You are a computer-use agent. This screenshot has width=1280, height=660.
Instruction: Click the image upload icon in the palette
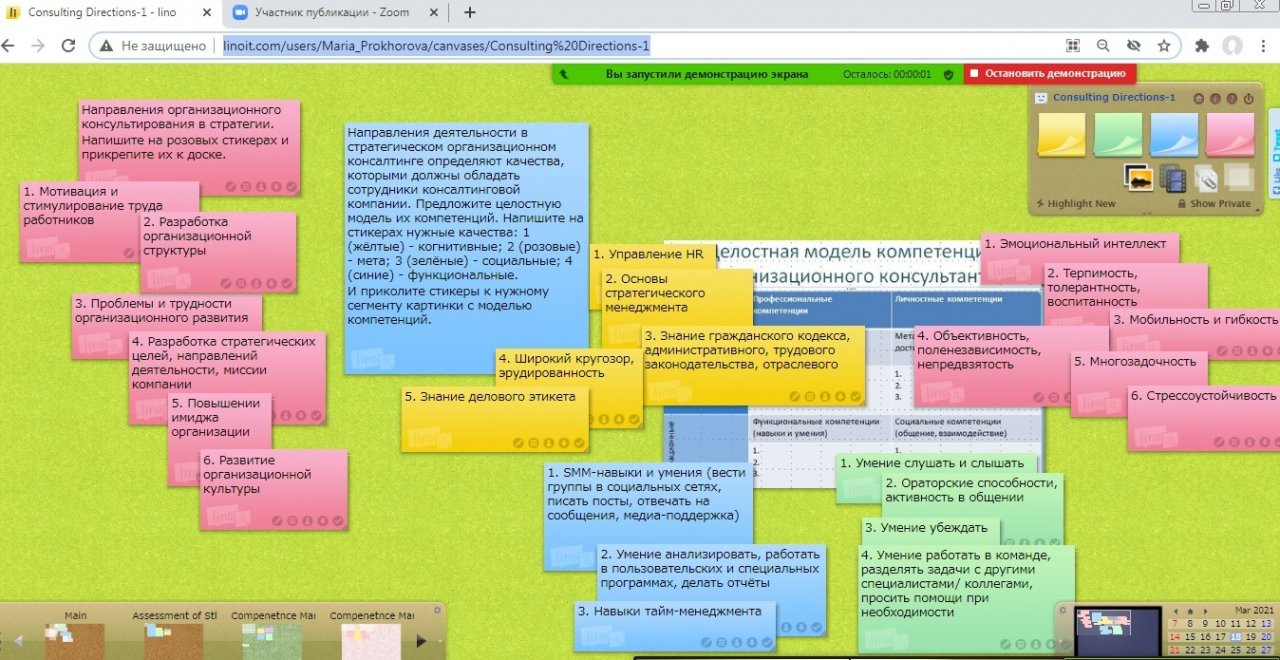click(1139, 178)
